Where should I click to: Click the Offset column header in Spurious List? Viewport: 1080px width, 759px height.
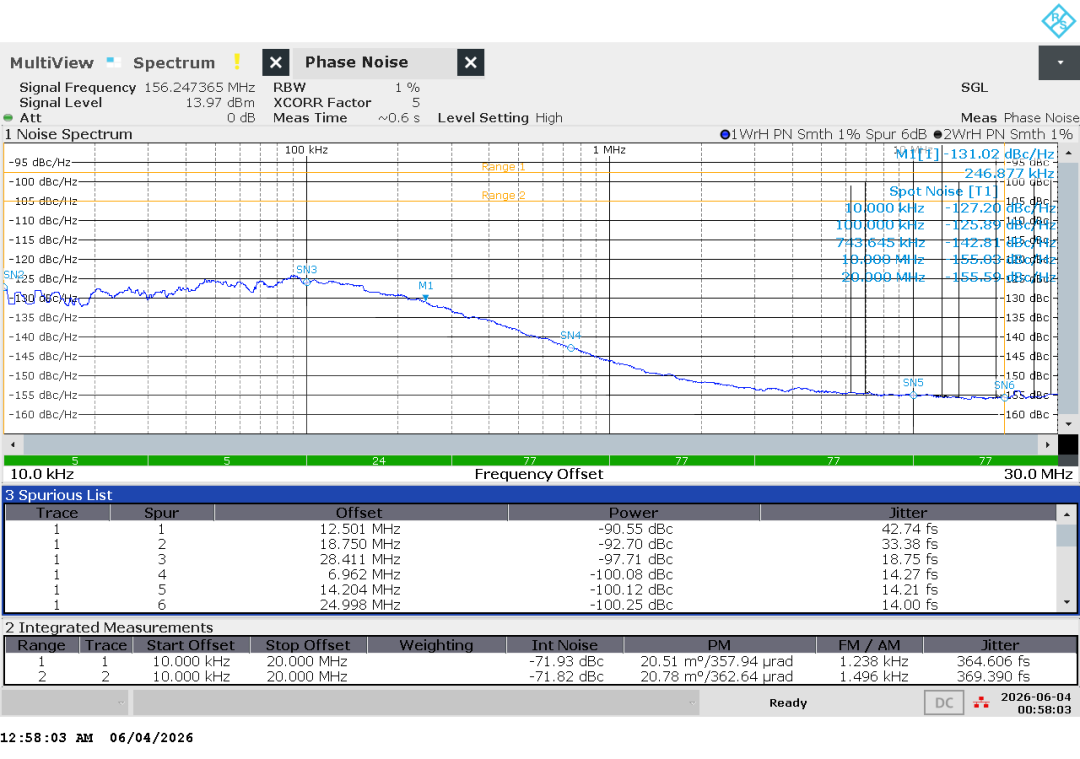click(x=360, y=512)
